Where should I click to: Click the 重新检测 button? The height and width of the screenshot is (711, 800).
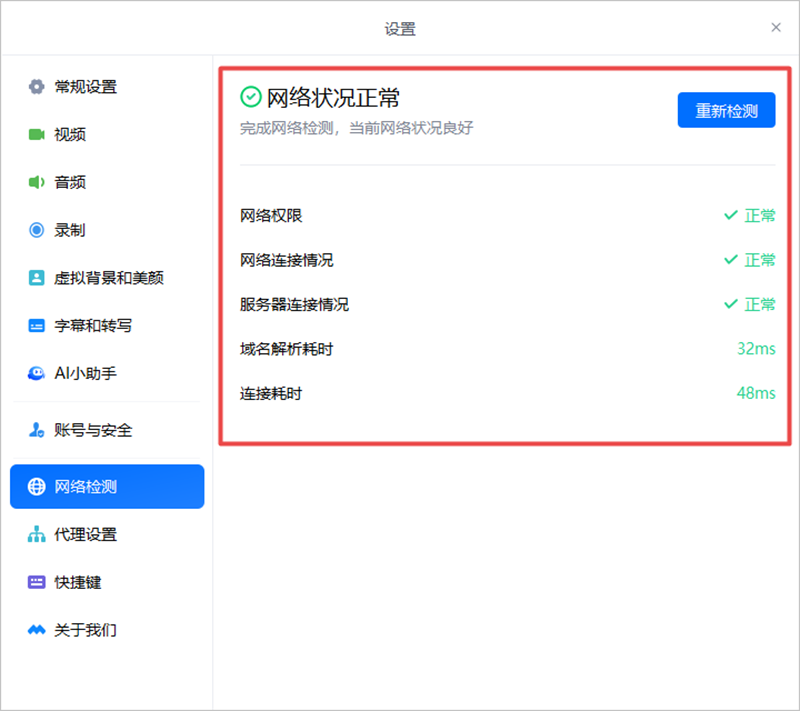click(726, 111)
